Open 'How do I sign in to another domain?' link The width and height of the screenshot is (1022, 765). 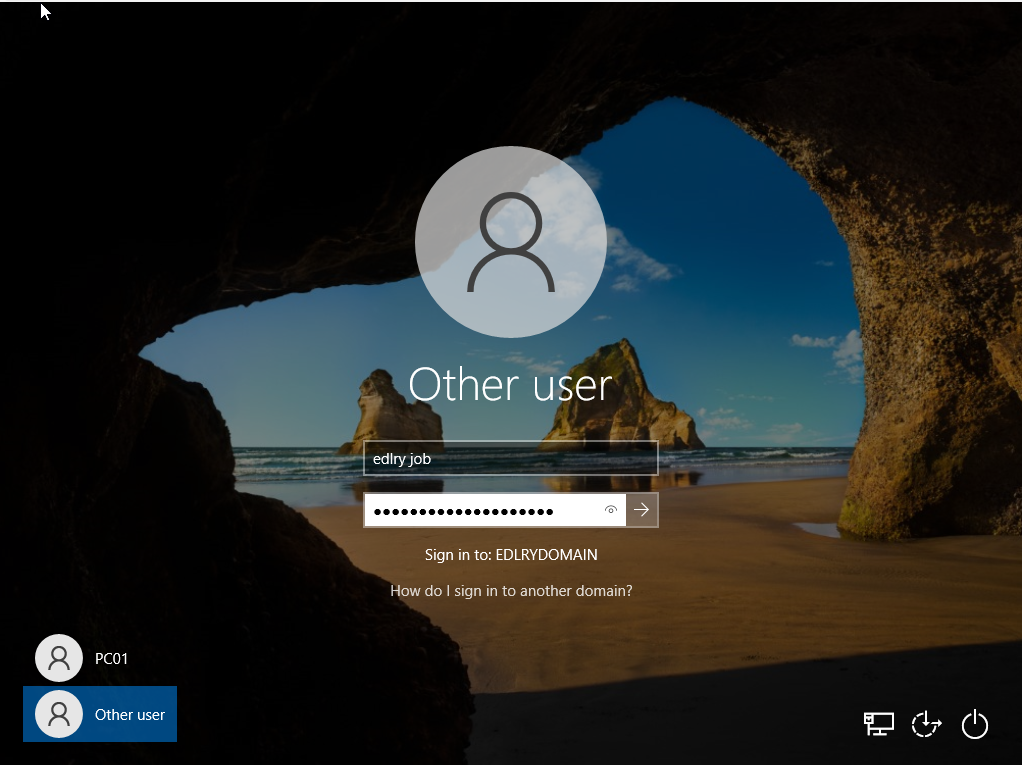tap(511, 591)
